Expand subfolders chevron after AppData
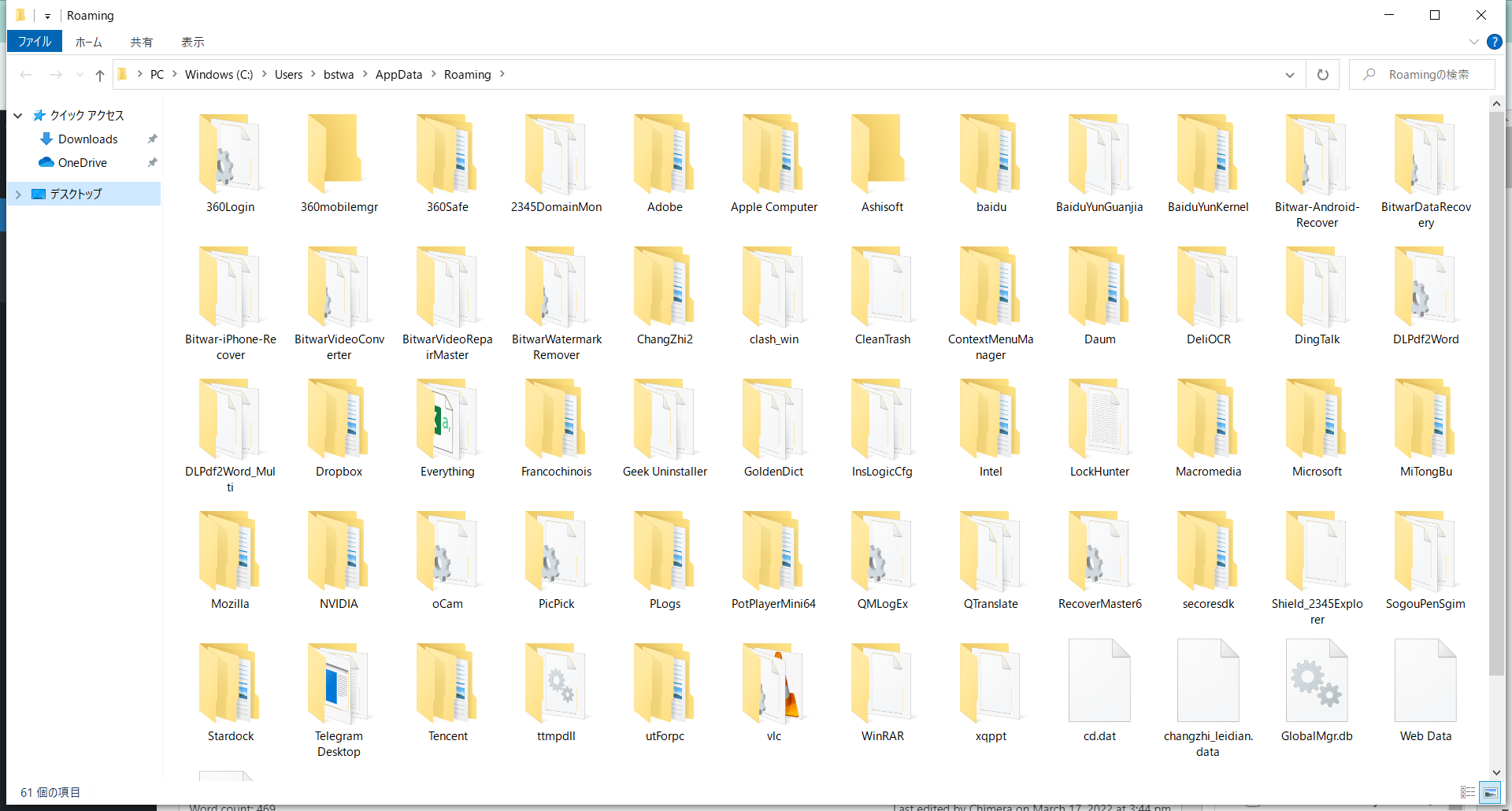The image size is (1512, 811). tap(433, 74)
